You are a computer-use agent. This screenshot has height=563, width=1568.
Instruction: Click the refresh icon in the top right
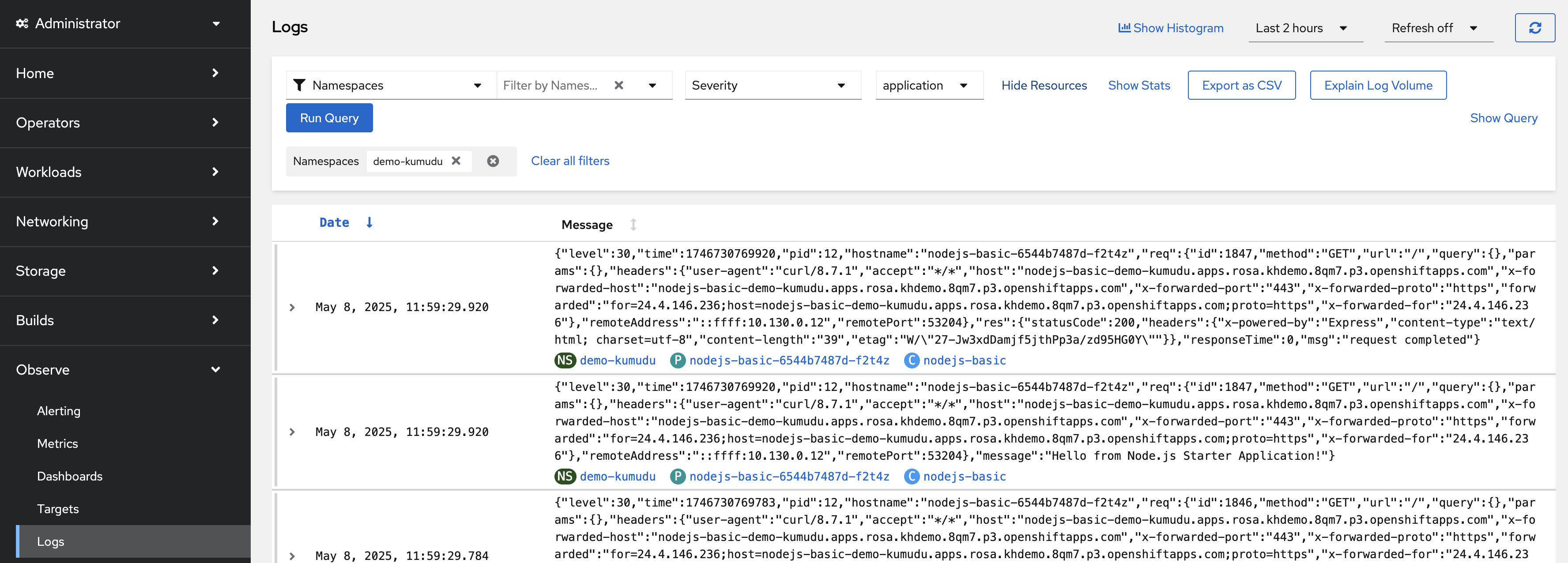tap(1534, 27)
